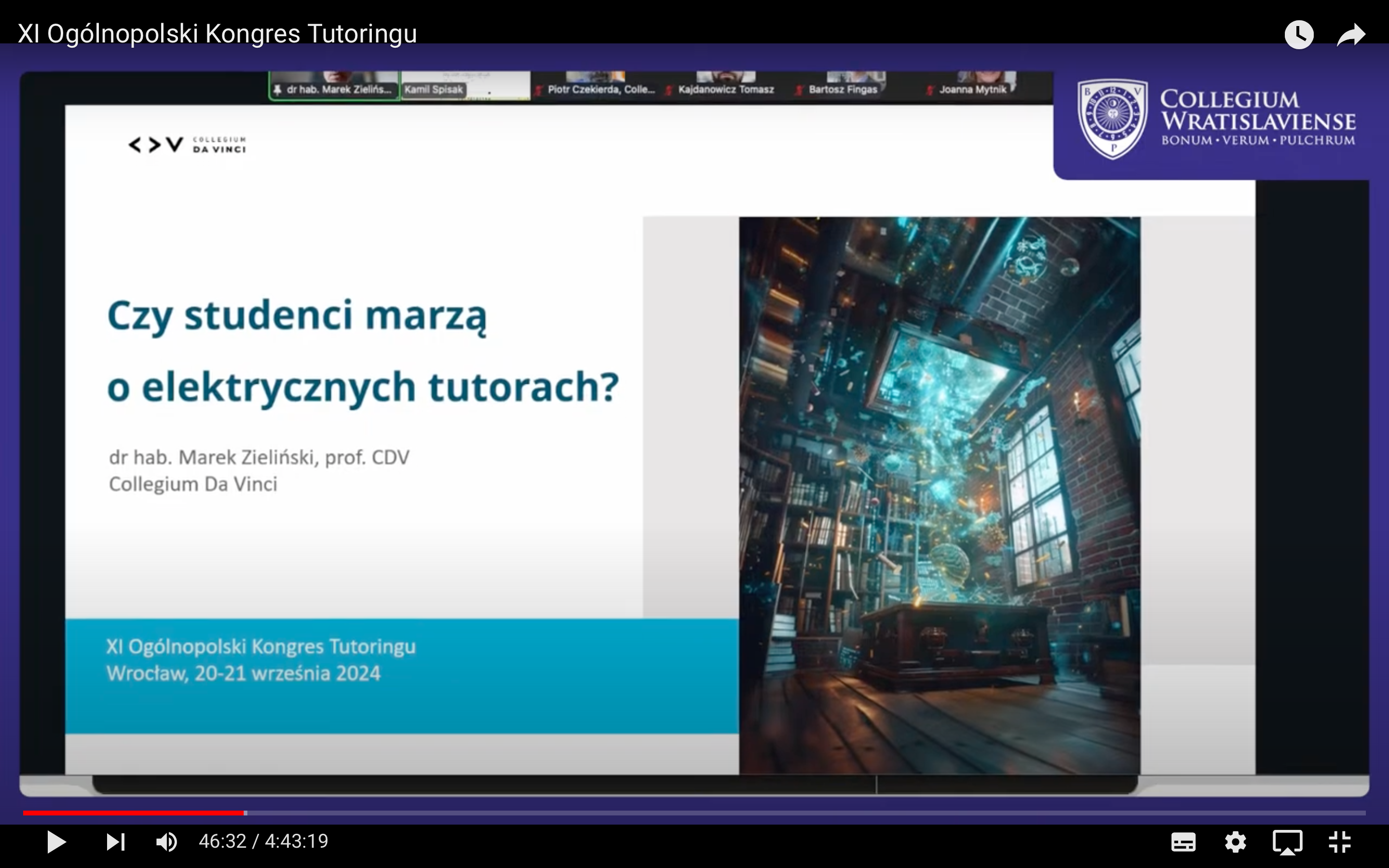Image resolution: width=1389 pixels, height=868 pixels.
Task: Toggle subtitles/closed captions
Action: coord(1183,842)
